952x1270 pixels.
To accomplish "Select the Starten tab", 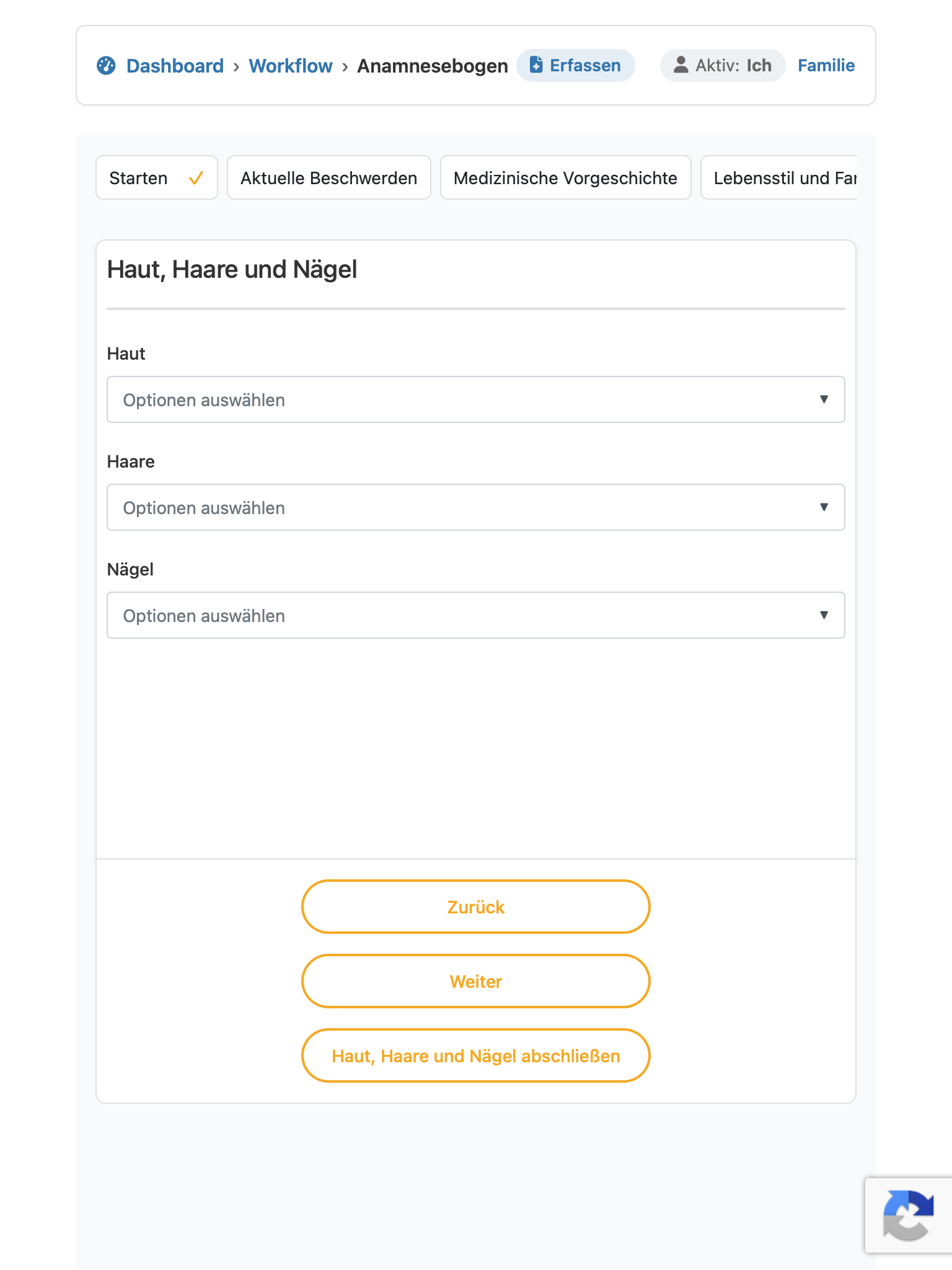I will (157, 177).
